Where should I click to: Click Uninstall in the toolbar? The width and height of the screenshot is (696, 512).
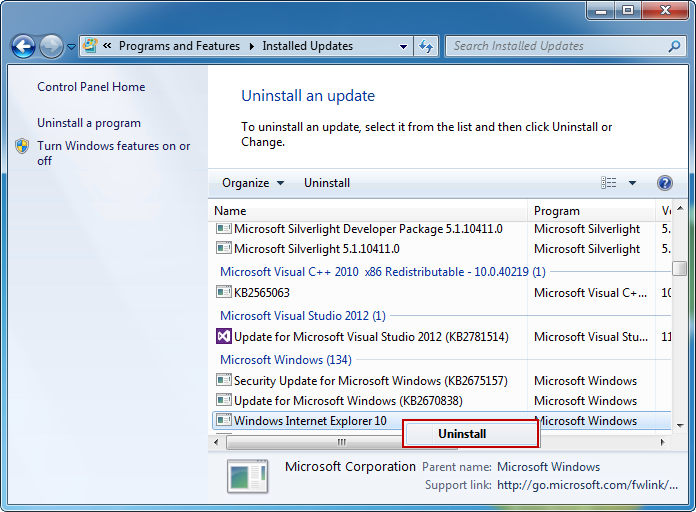pyautogui.click(x=327, y=183)
